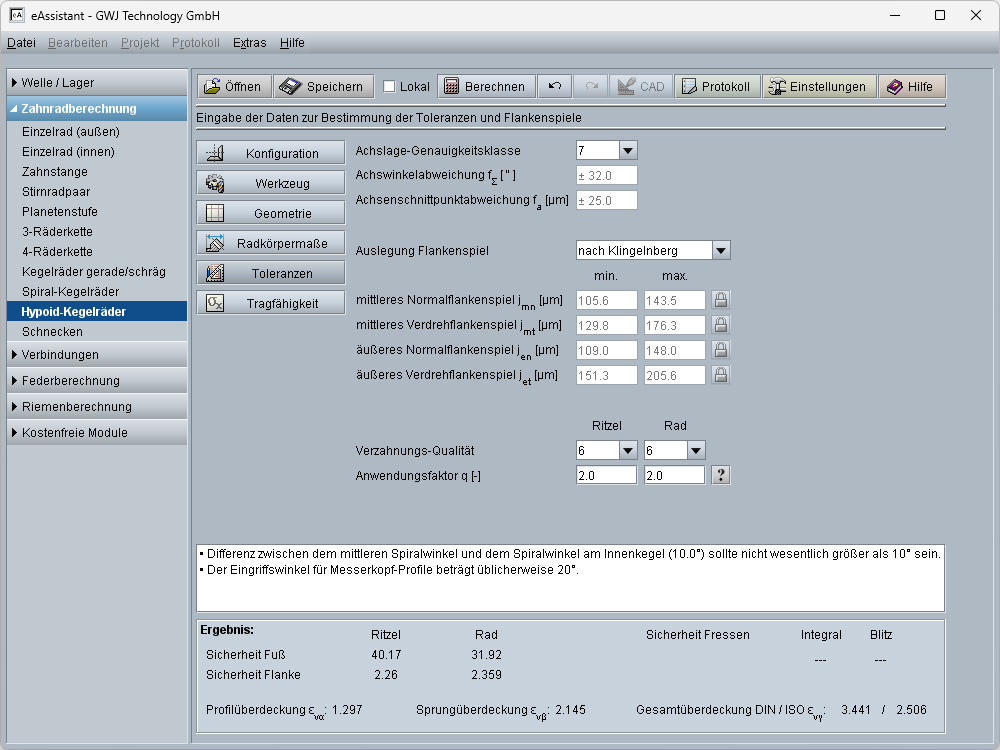Enable the Lokal checkbox
This screenshot has height=750, width=1000.
click(x=390, y=87)
